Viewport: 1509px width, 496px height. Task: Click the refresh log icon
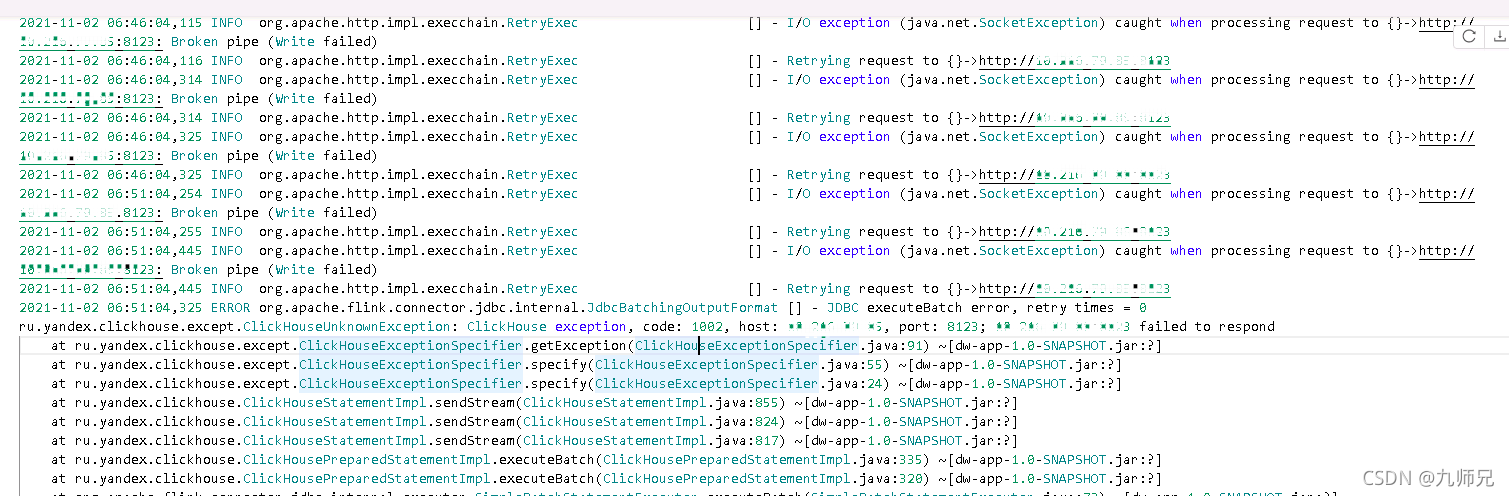[x=1469, y=36]
